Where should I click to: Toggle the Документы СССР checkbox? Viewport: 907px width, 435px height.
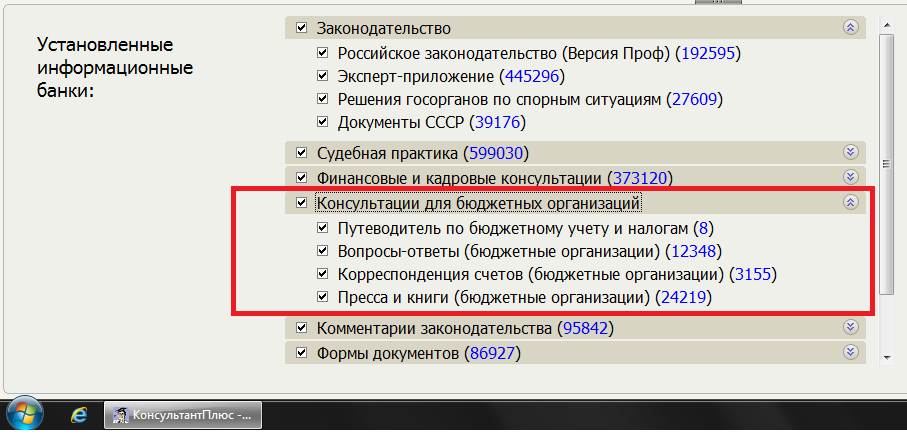pos(323,123)
